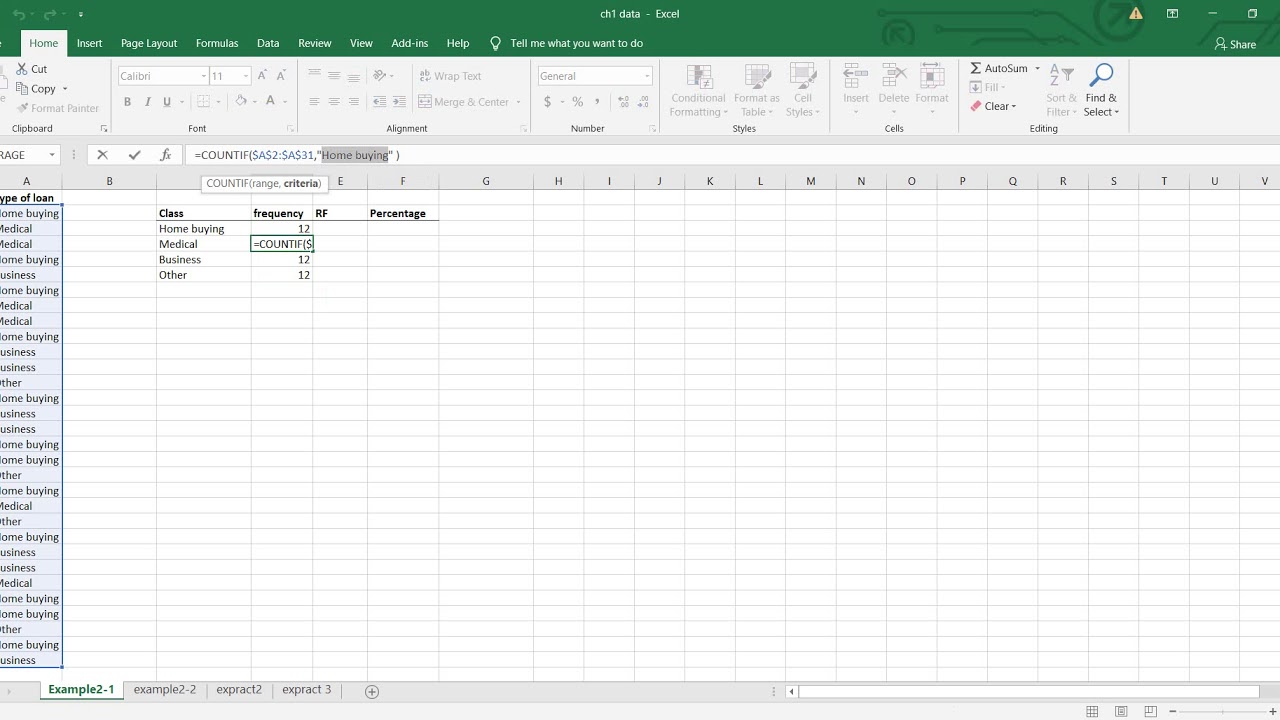
Task: Switch to example2-2 sheet tab
Action: point(165,690)
